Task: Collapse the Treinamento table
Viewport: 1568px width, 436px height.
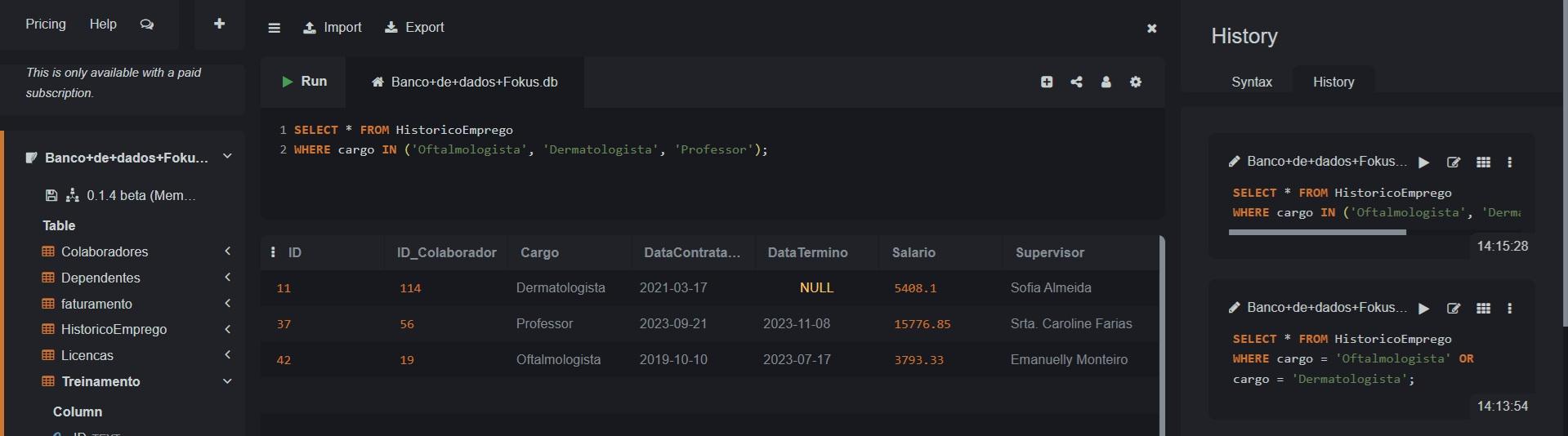Action: [x=228, y=381]
